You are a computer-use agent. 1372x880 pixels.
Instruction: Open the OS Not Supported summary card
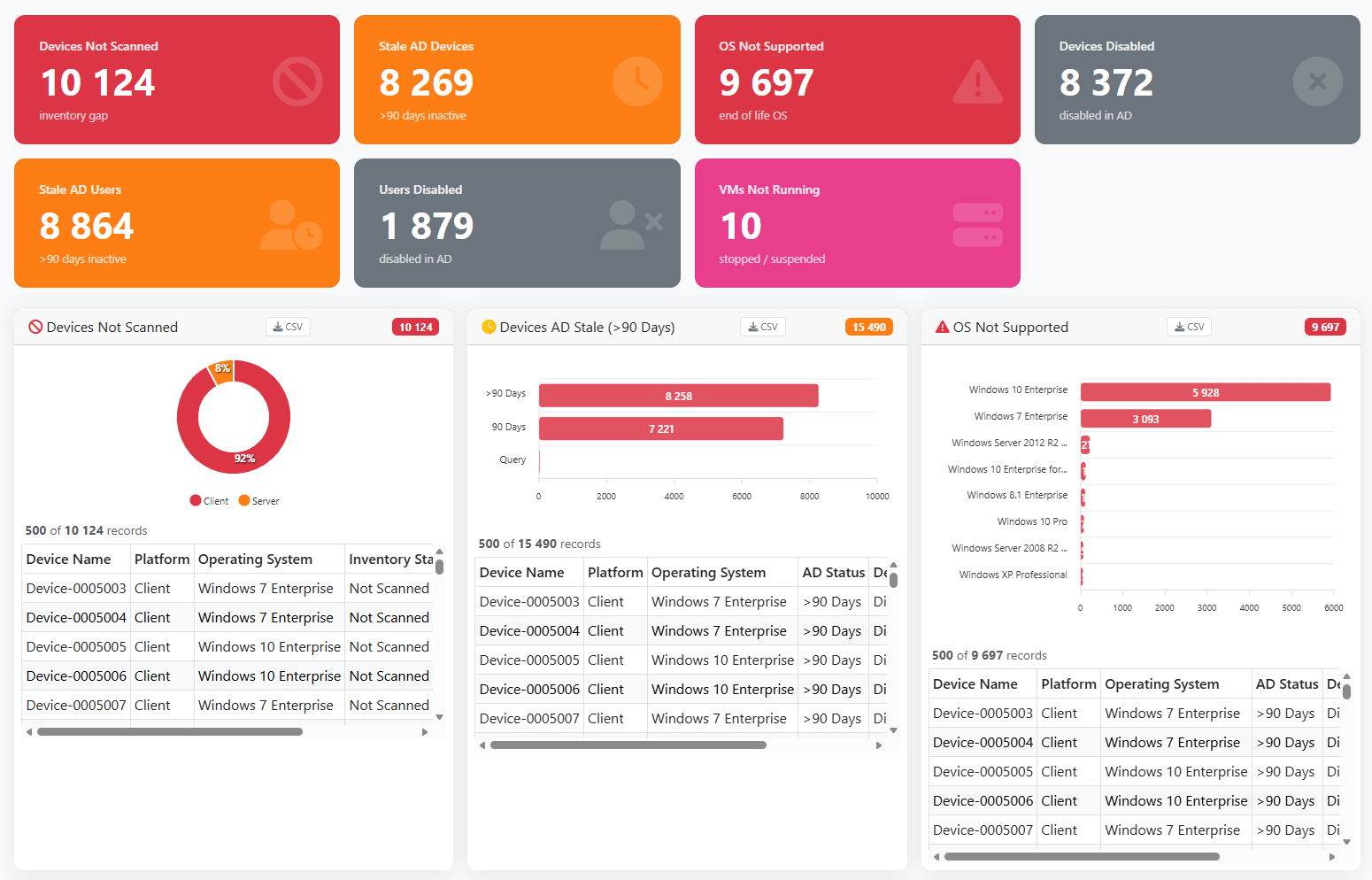858,80
